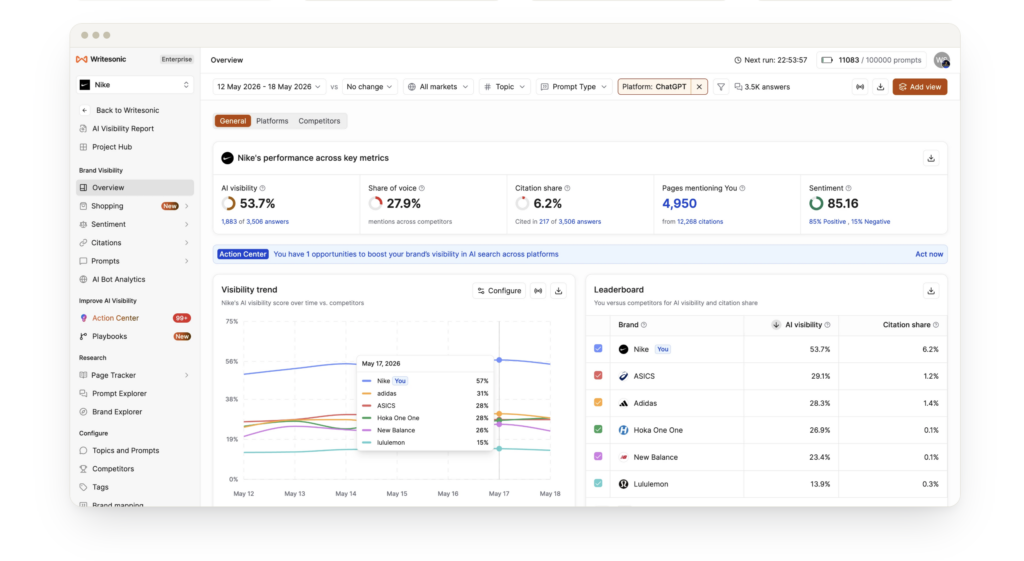This screenshot has width=1024, height=561.
Task: Toggle the Hoka One One checkbox
Action: pyautogui.click(x=598, y=429)
